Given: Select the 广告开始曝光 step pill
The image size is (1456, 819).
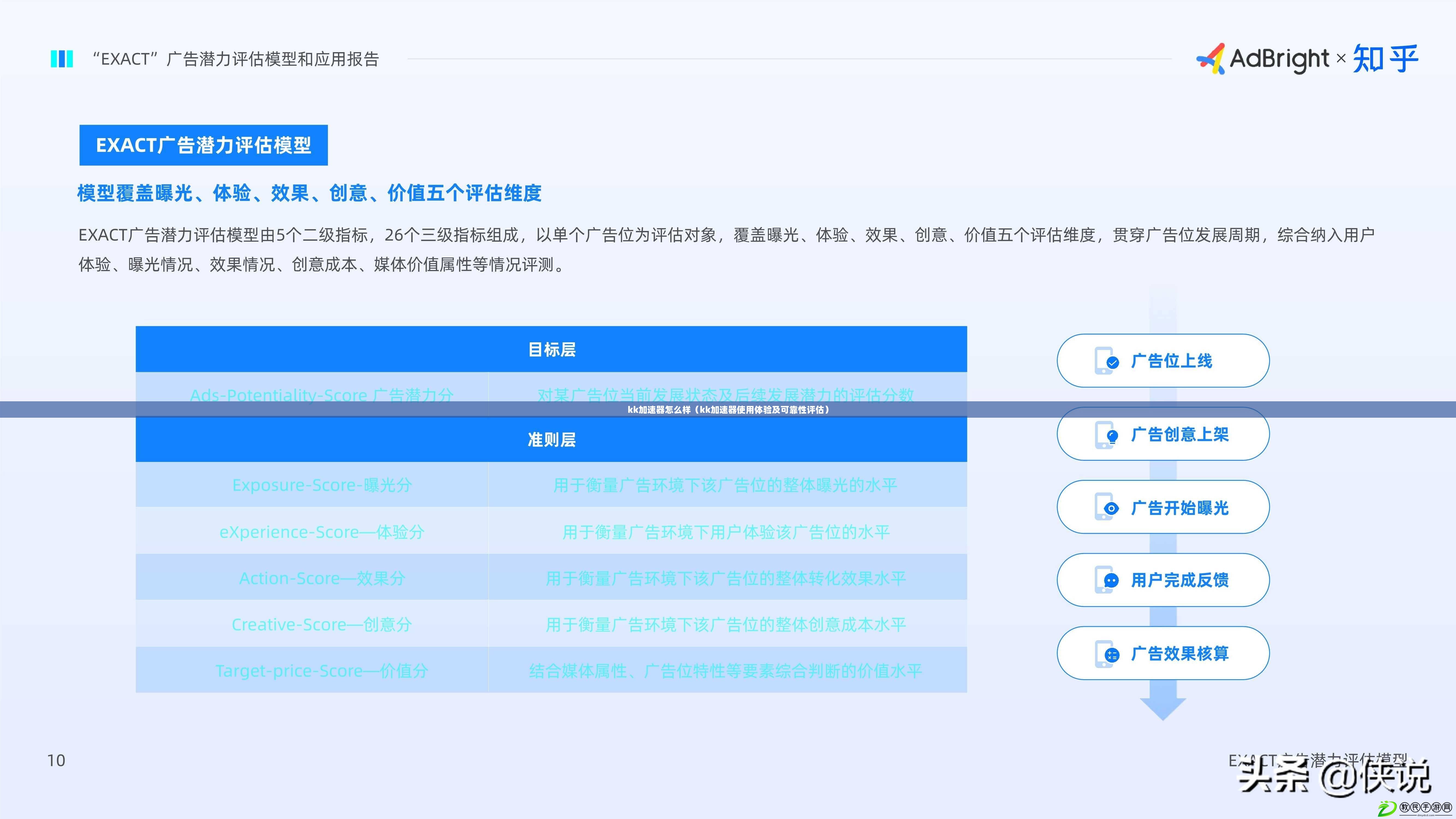Looking at the screenshot, I should 1163,507.
